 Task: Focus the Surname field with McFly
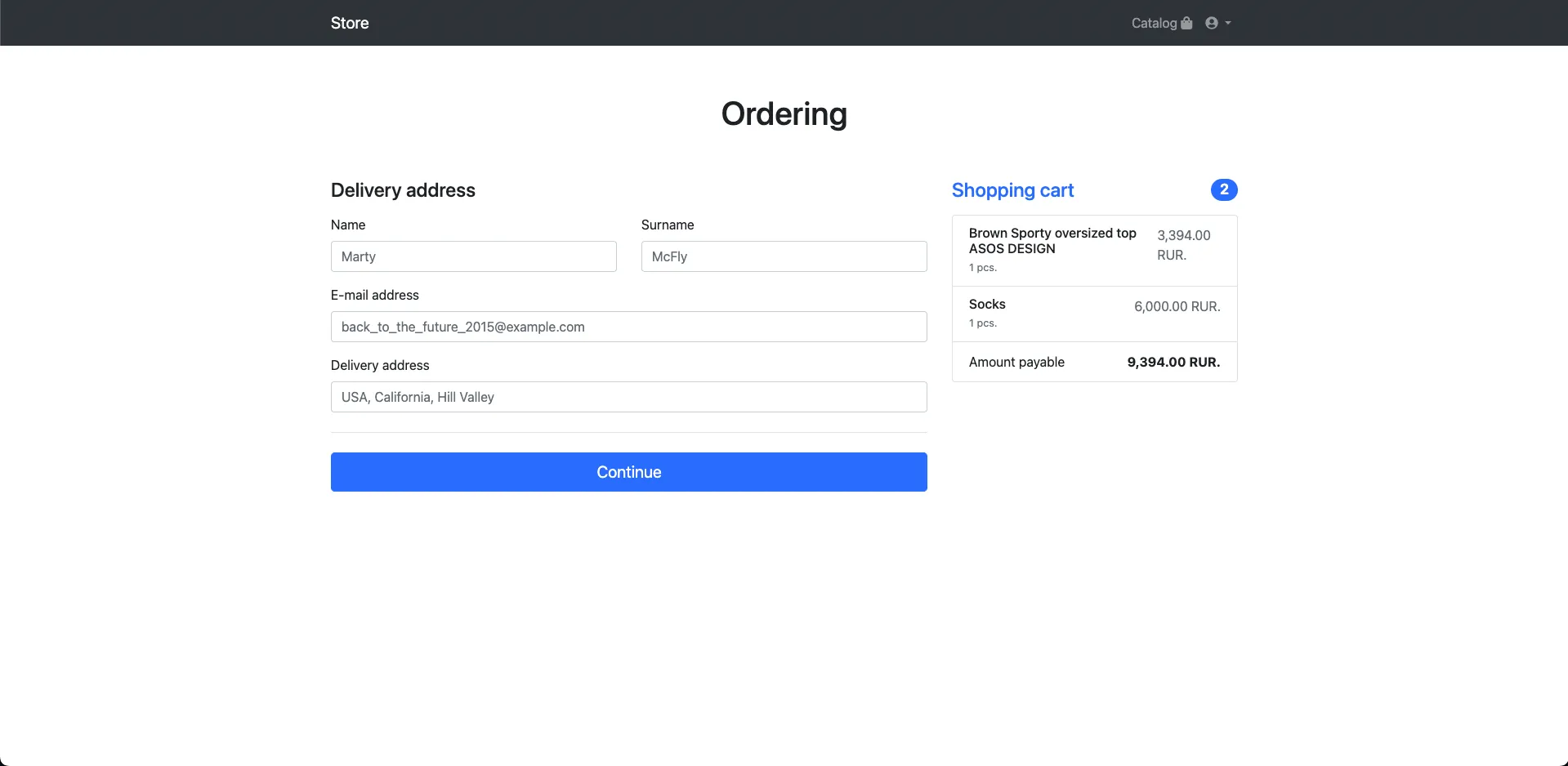pos(784,256)
